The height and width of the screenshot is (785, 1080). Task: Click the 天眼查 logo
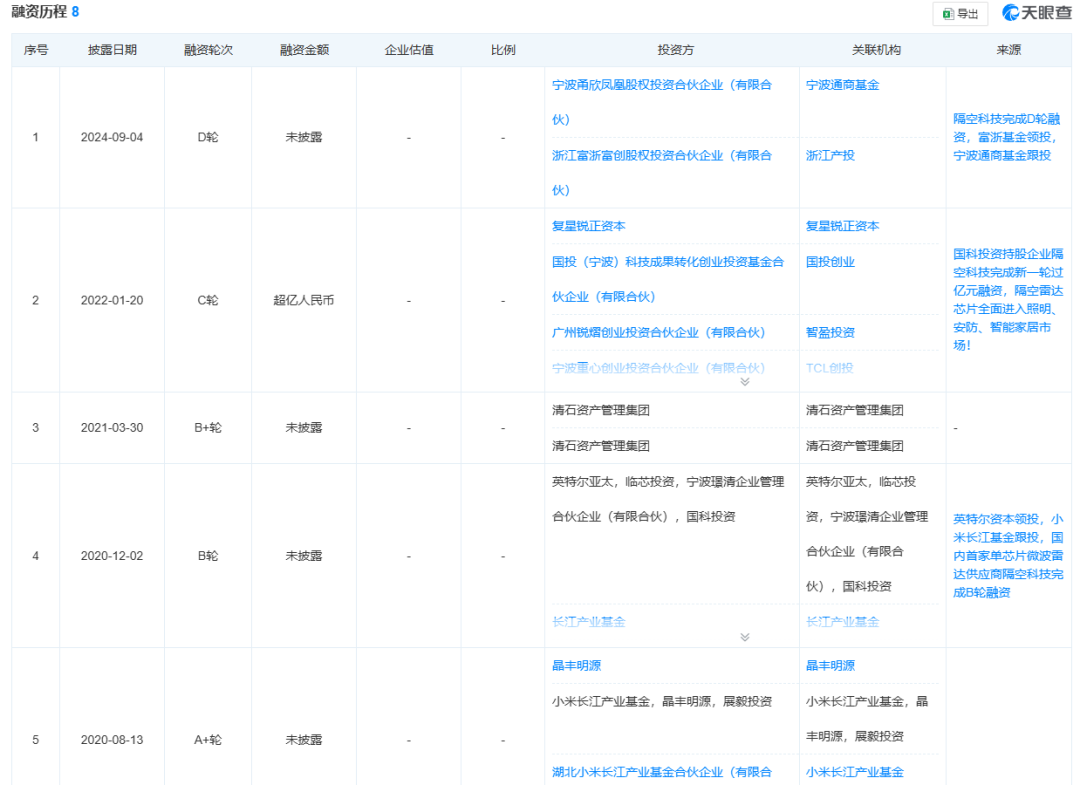click(x=1037, y=13)
